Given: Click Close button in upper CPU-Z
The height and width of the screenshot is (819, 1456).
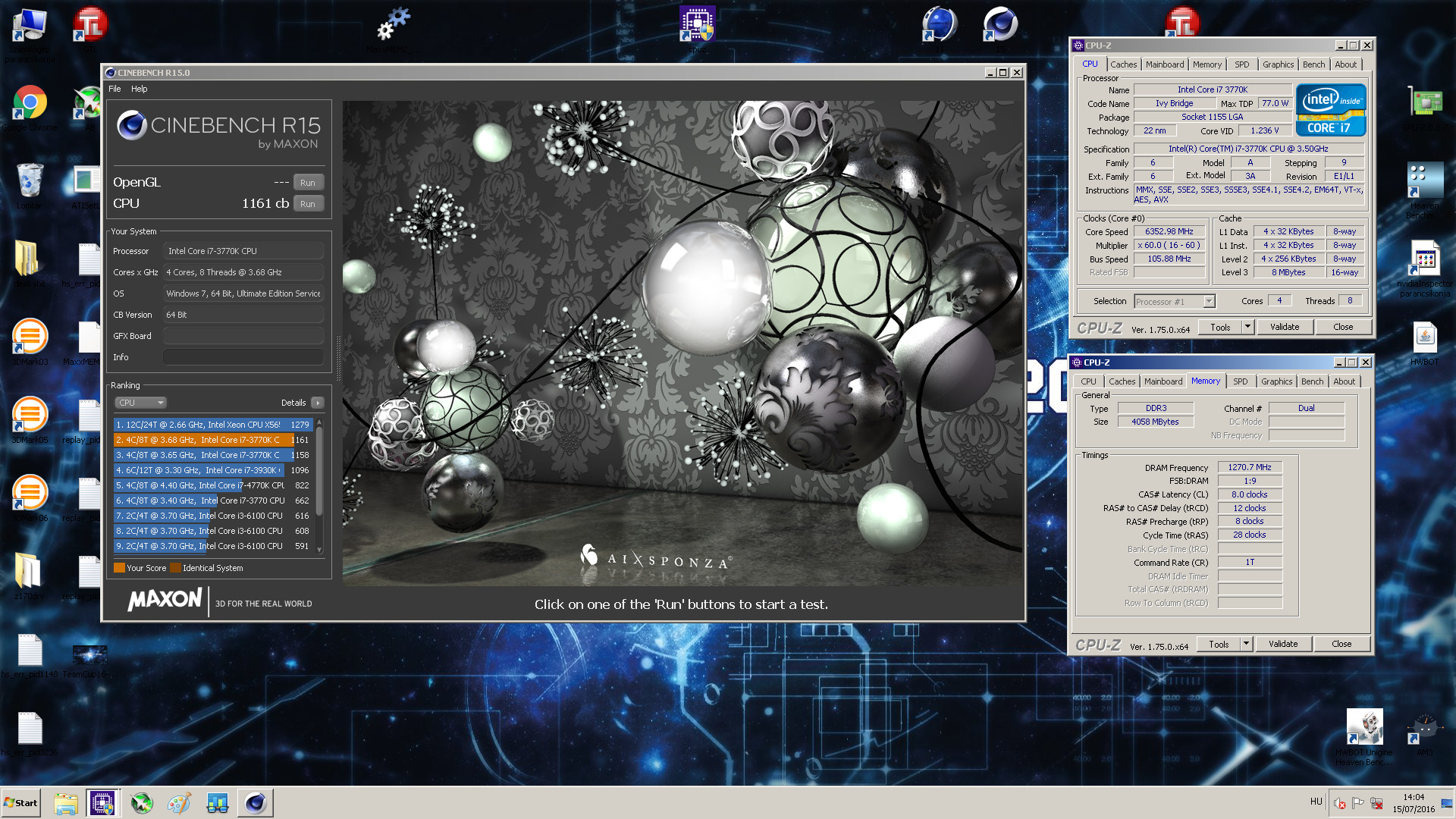Looking at the screenshot, I should point(1343,327).
